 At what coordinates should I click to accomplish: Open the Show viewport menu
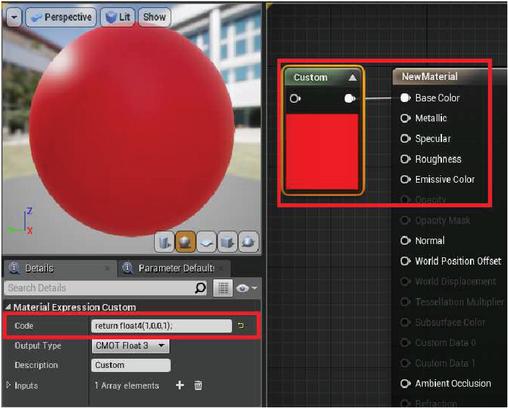(x=154, y=17)
